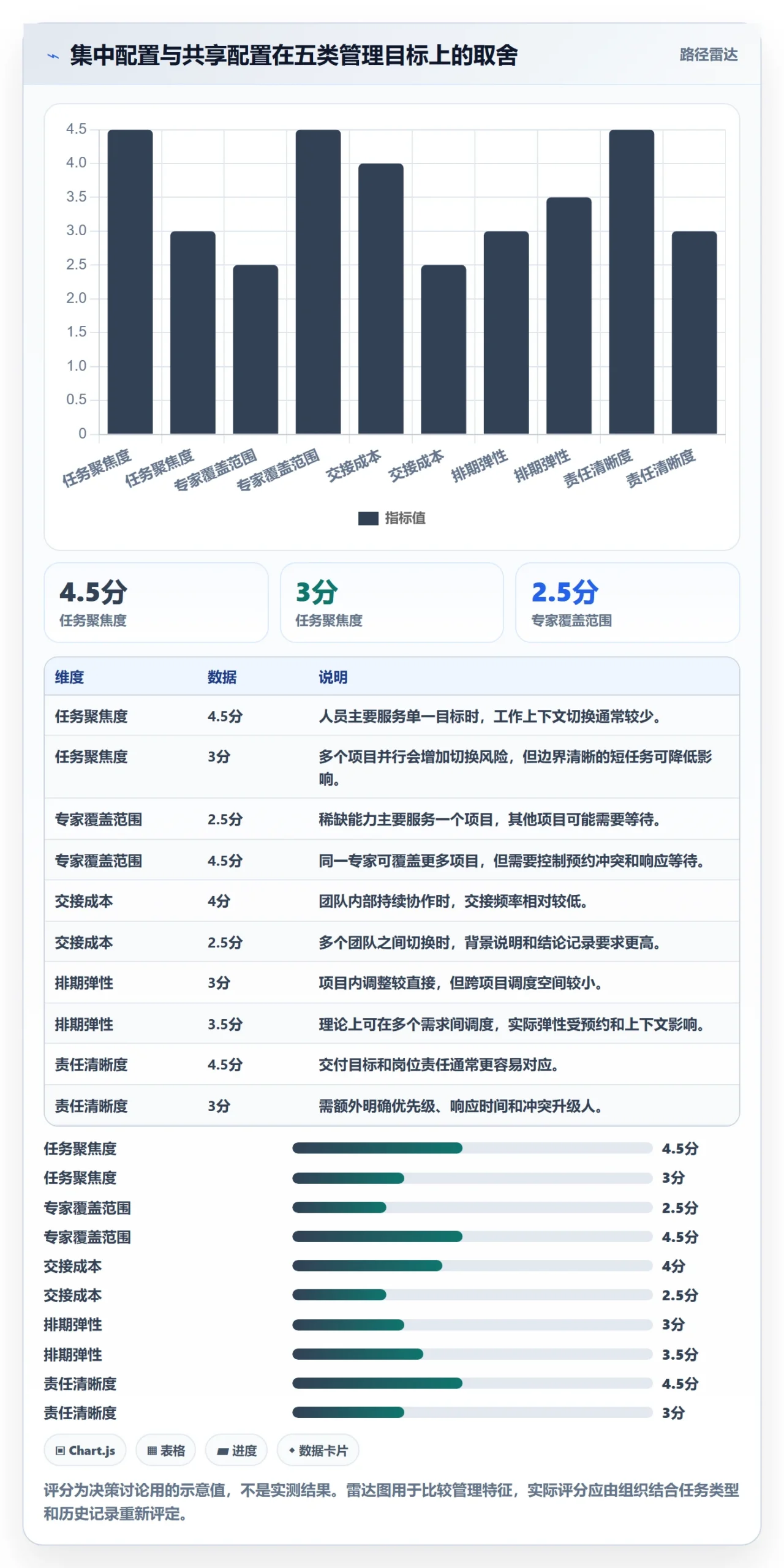Select the 排期弹性 chart bar reaching 3.5
784x1568 pixels.
[x=569, y=315]
